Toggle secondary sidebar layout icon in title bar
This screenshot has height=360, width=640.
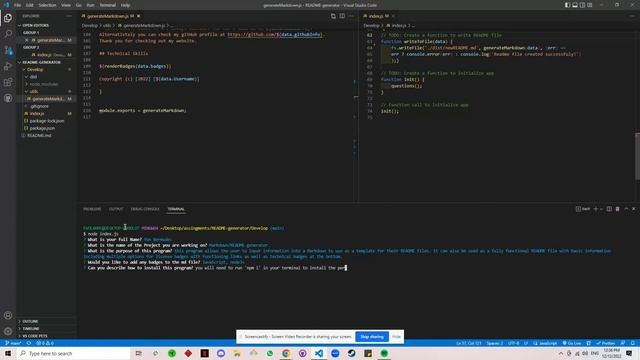tap(582, 5)
